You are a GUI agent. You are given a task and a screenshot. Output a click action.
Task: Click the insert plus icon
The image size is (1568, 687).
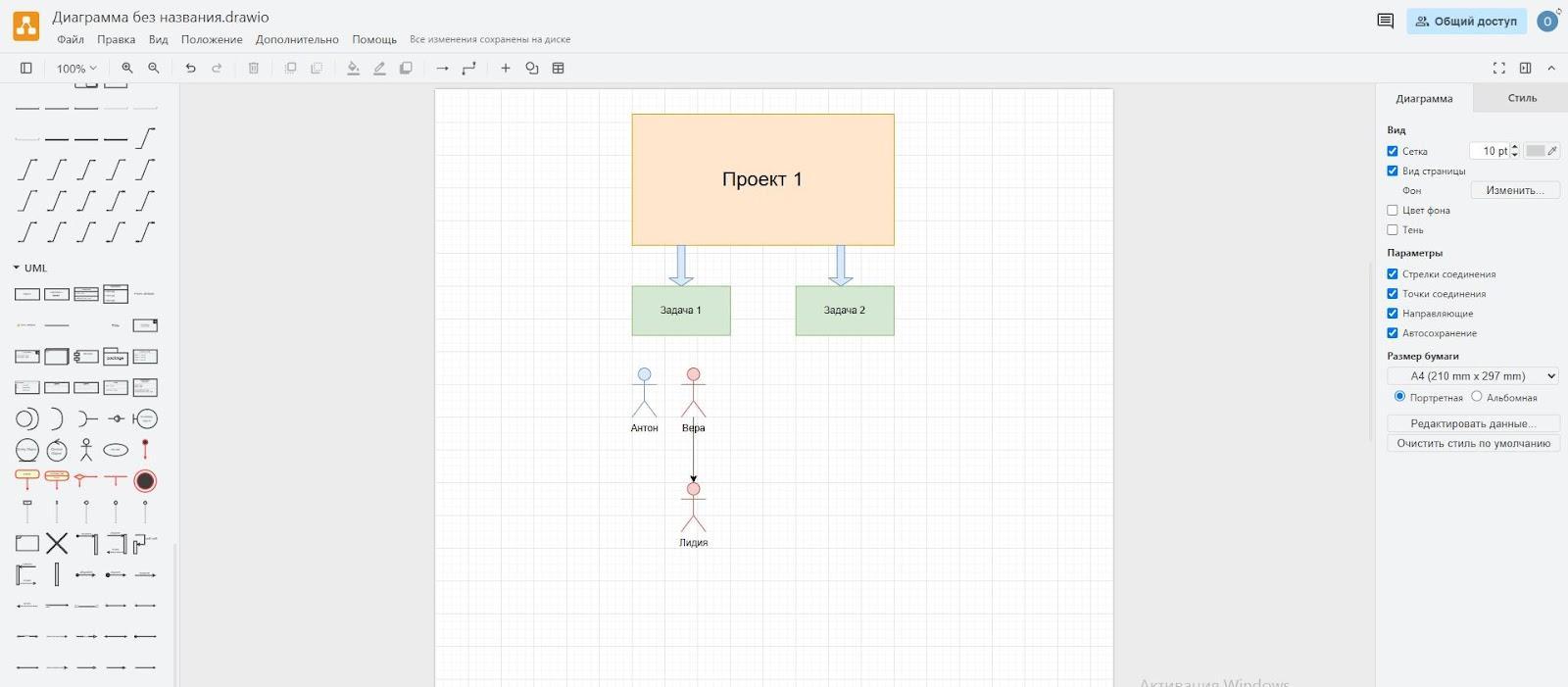506,68
